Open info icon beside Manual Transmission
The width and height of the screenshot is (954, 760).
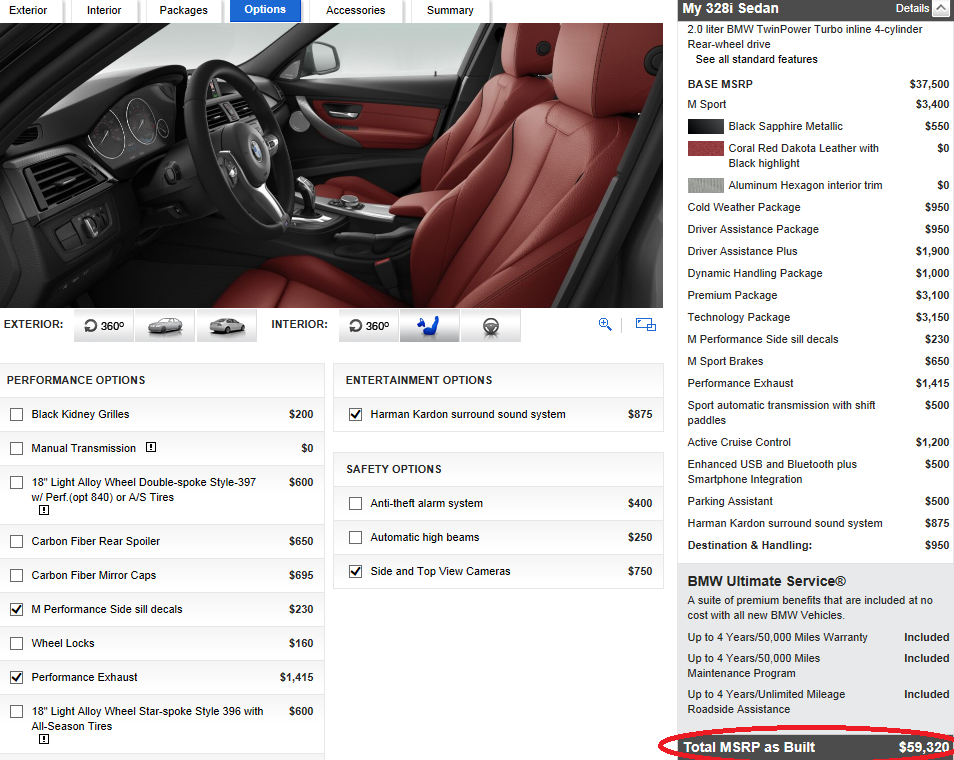tap(151, 447)
